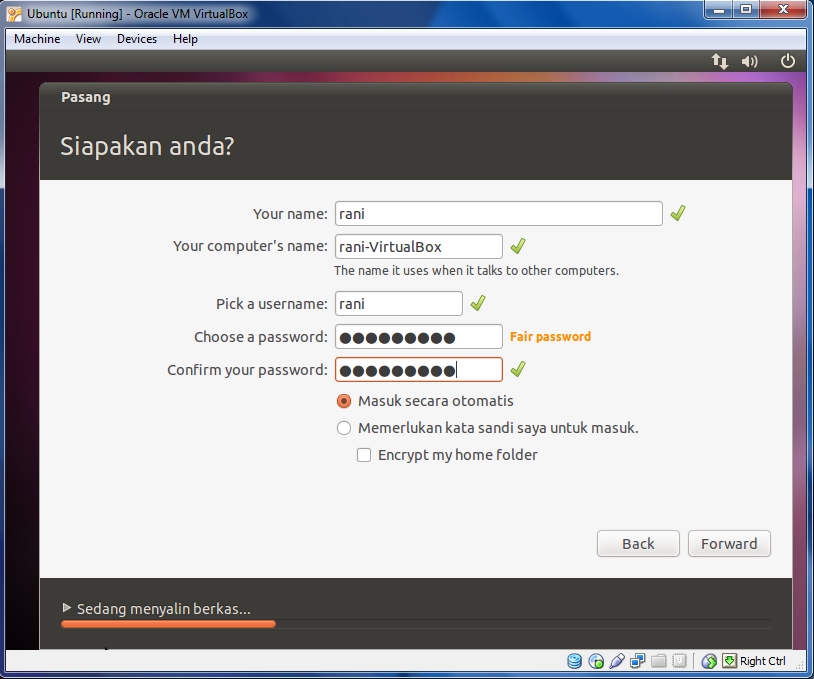Screen dimensions: 814x679
Task: Click the computer's name input field
Action: click(418, 246)
